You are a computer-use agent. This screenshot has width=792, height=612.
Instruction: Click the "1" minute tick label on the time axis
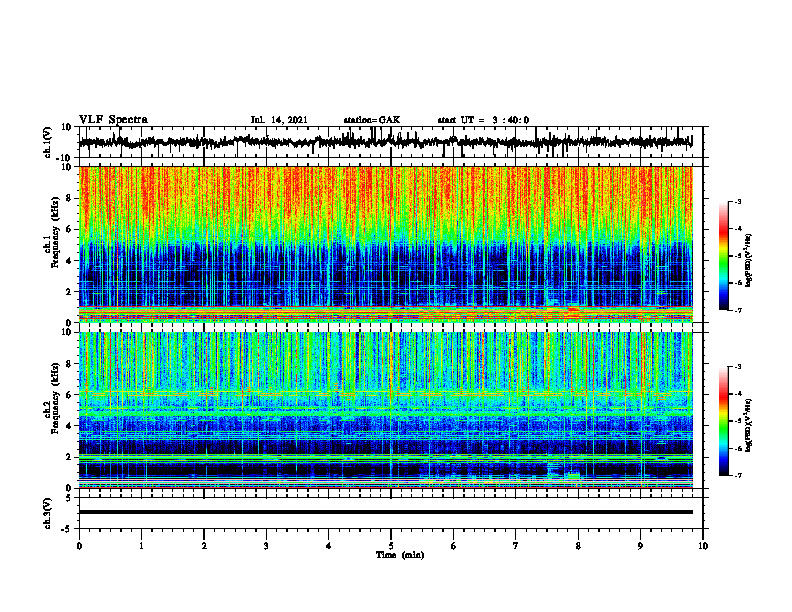point(141,546)
